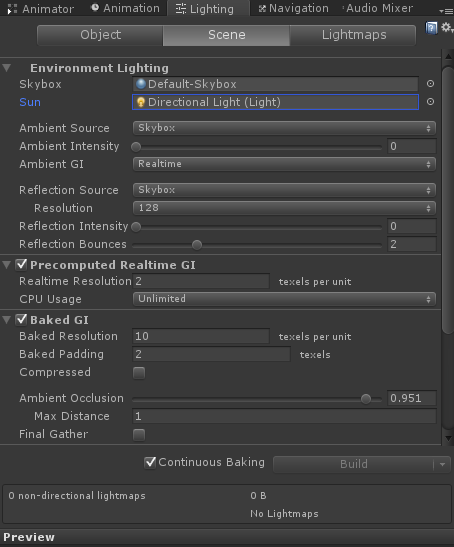
Task: Open the Ambient GI dropdown
Action: (x=284, y=164)
